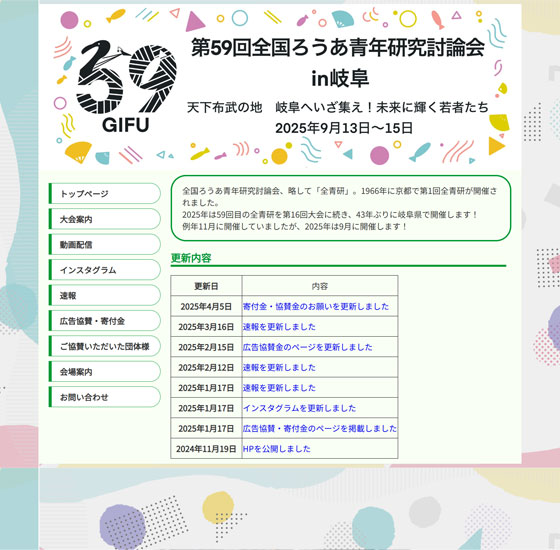The image size is (560, 550).
Task: Open the 2025年2月12日 速報を更新しました link
Action: pyautogui.click(x=279, y=368)
